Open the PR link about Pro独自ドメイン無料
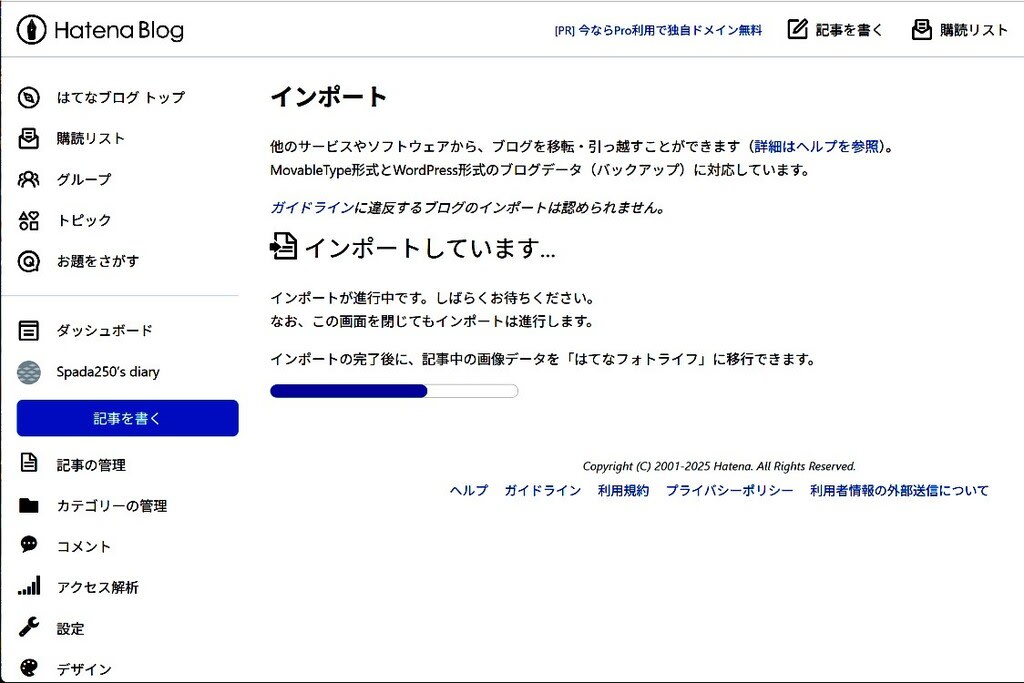Image resolution: width=1024 pixels, height=683 pixels. (658, 30)
